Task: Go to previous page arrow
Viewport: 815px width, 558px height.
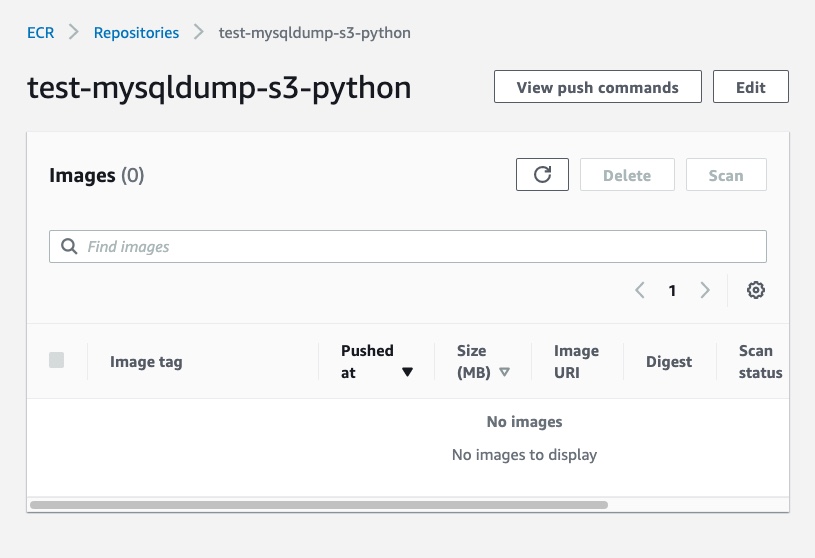Action: tap(640, 290)
